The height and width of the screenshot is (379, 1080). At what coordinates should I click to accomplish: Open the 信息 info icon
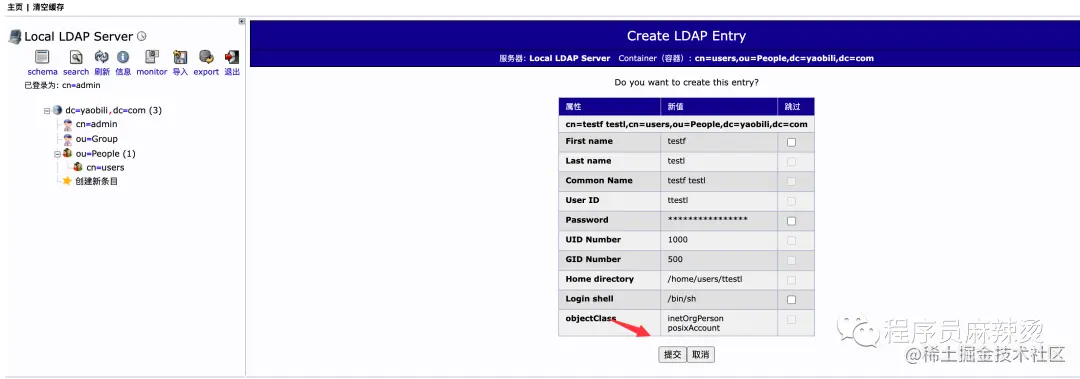tap(123, 57)
